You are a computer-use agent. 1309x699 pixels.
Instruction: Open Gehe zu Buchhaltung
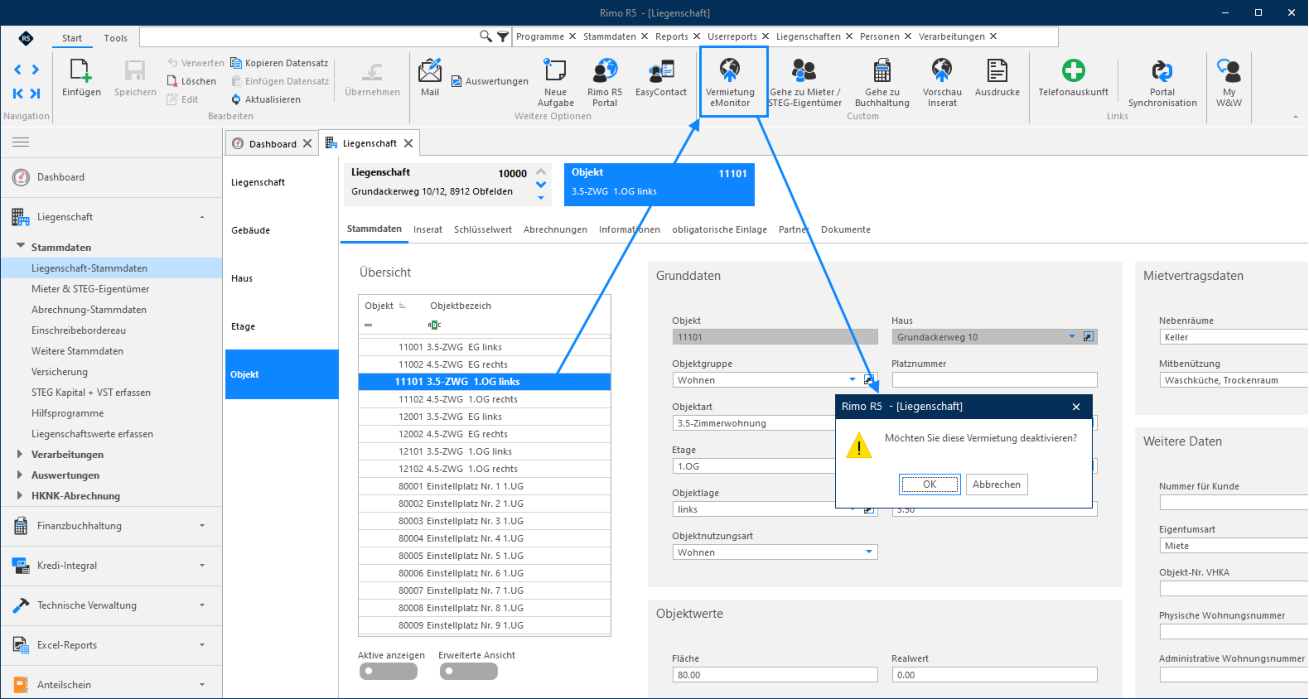[882, 82]
